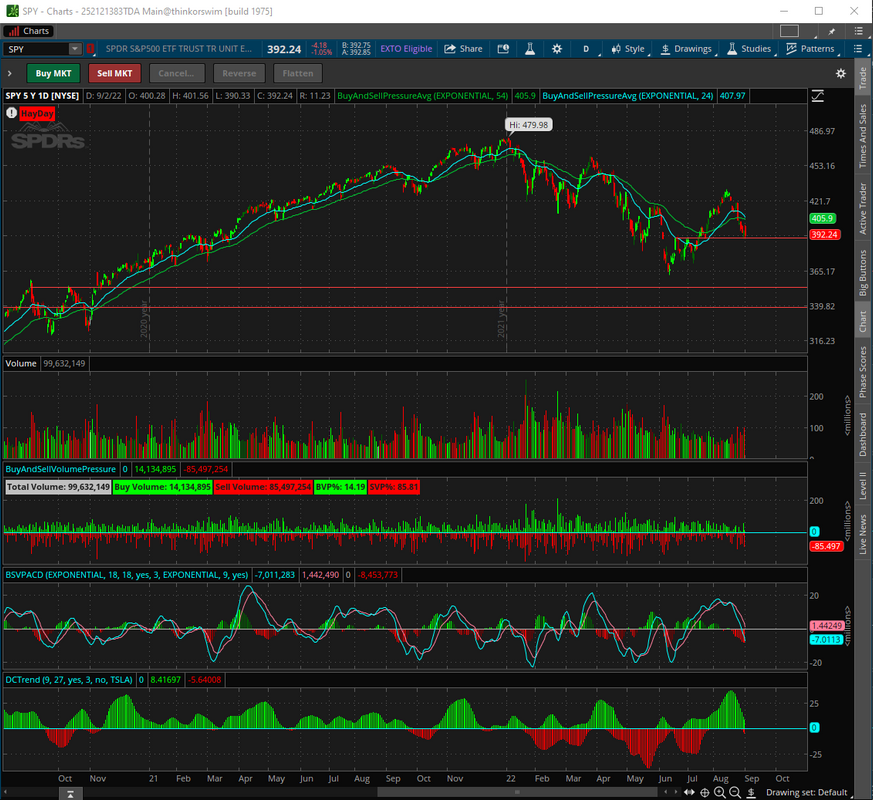The height and width of the screenshot is (800, 873).
Task: Click the red HayDay label
Action: pyautogui.click(x=37, y=114)
